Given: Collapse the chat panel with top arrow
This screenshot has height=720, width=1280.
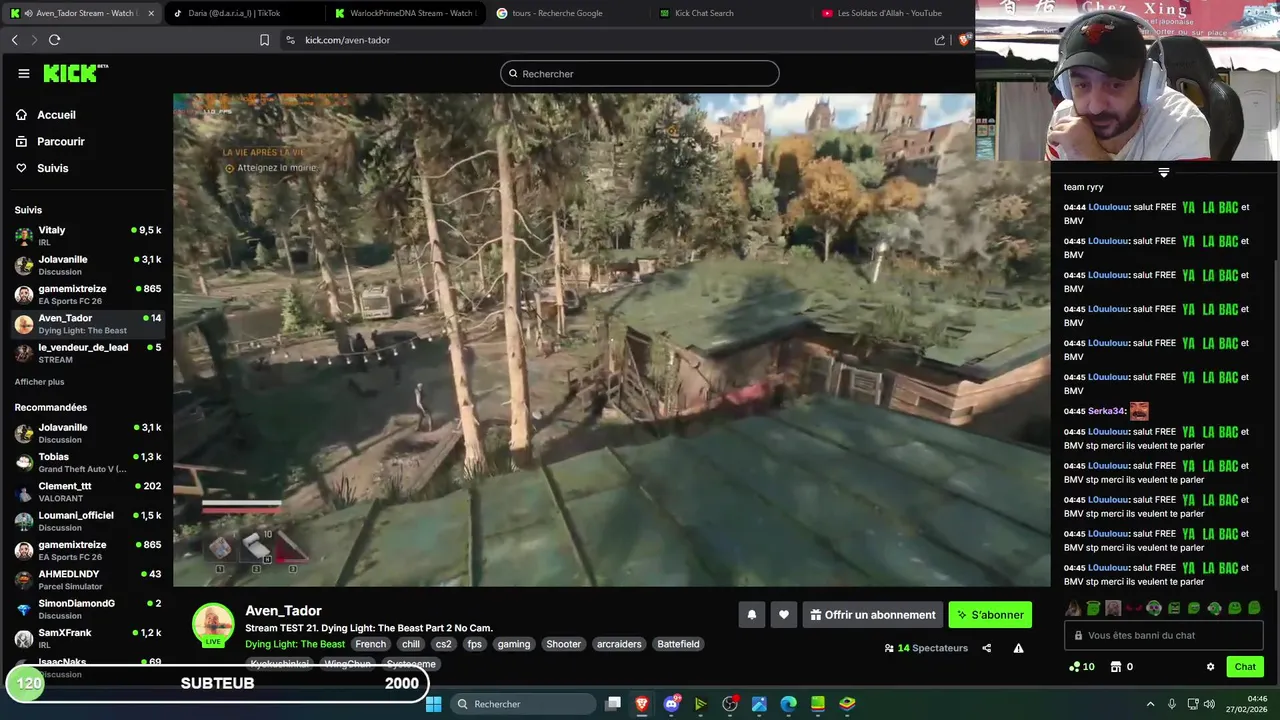Looking at the screenshot, I should tap(1163, 172).
